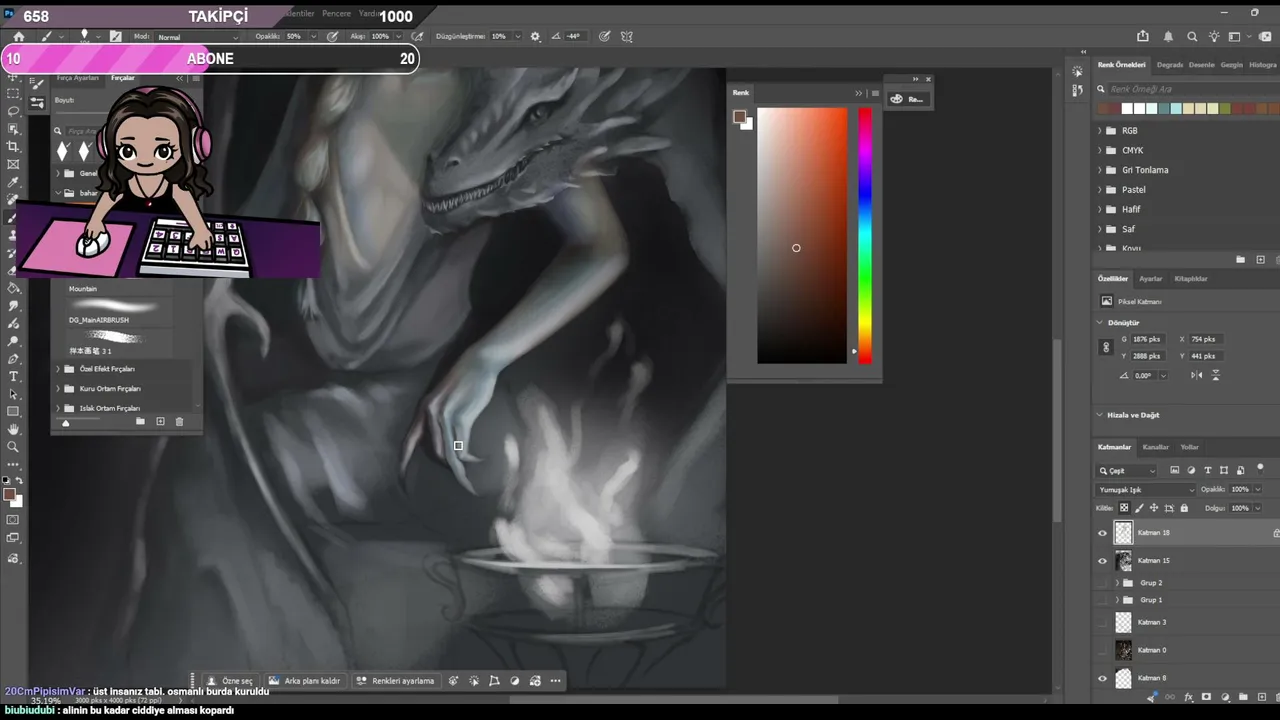Switch to Yollar tab
The width and height of the screenshot is (1280, 720).
pyautogui.click(x=1189, y=447)
